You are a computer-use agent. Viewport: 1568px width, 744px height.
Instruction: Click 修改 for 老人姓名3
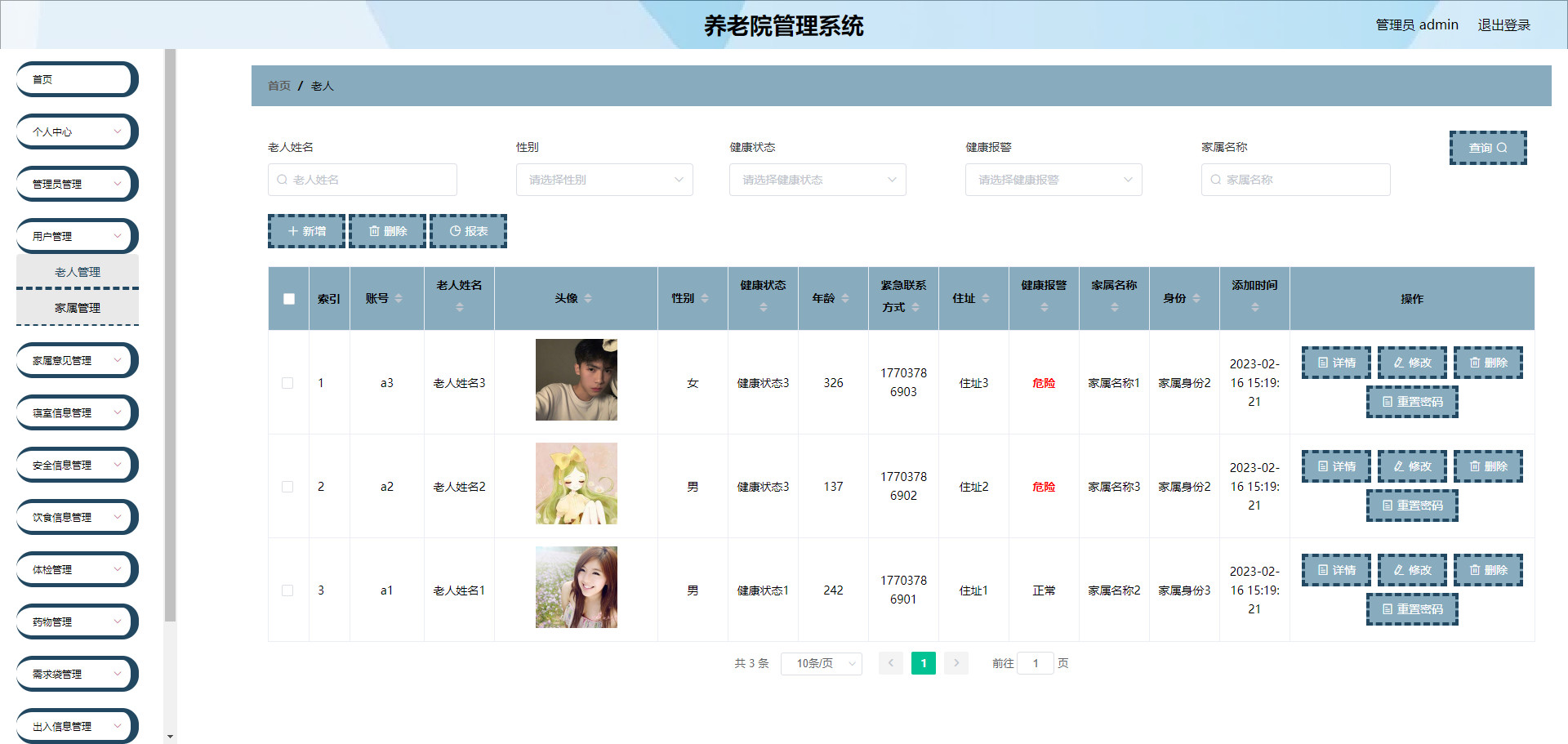click(1412, 363)
